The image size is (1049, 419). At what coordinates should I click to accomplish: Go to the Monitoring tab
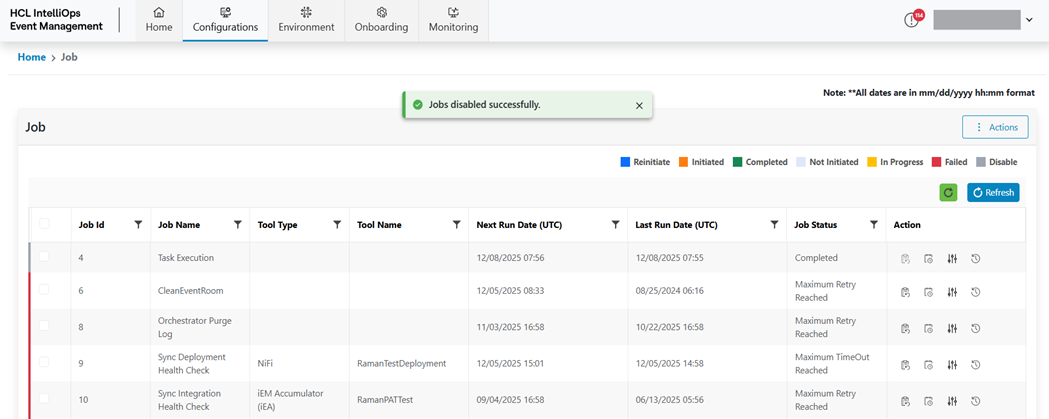(453, 20)
